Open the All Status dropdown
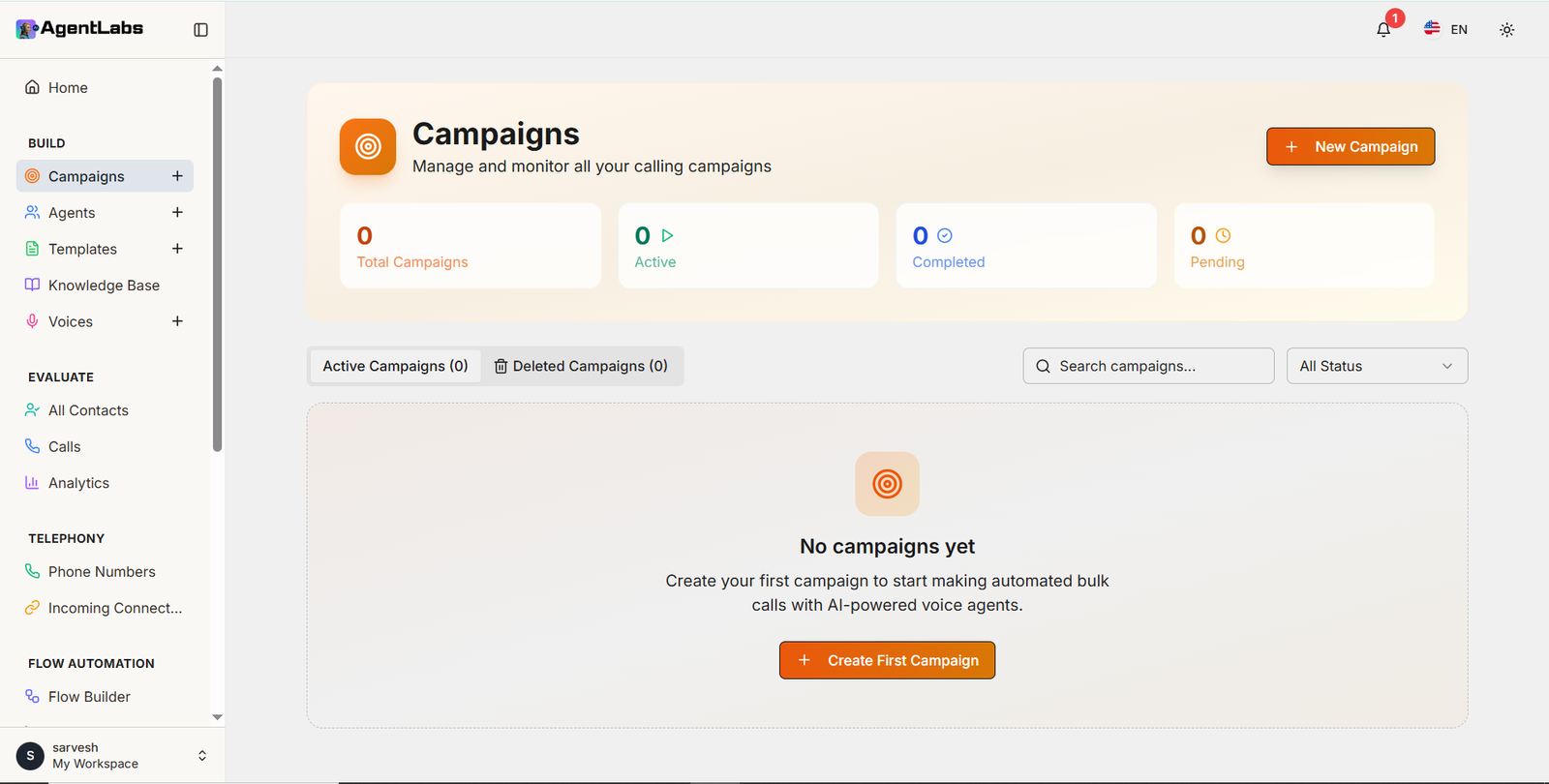This screenshot has width=1549, height=784. point(1377,366)
